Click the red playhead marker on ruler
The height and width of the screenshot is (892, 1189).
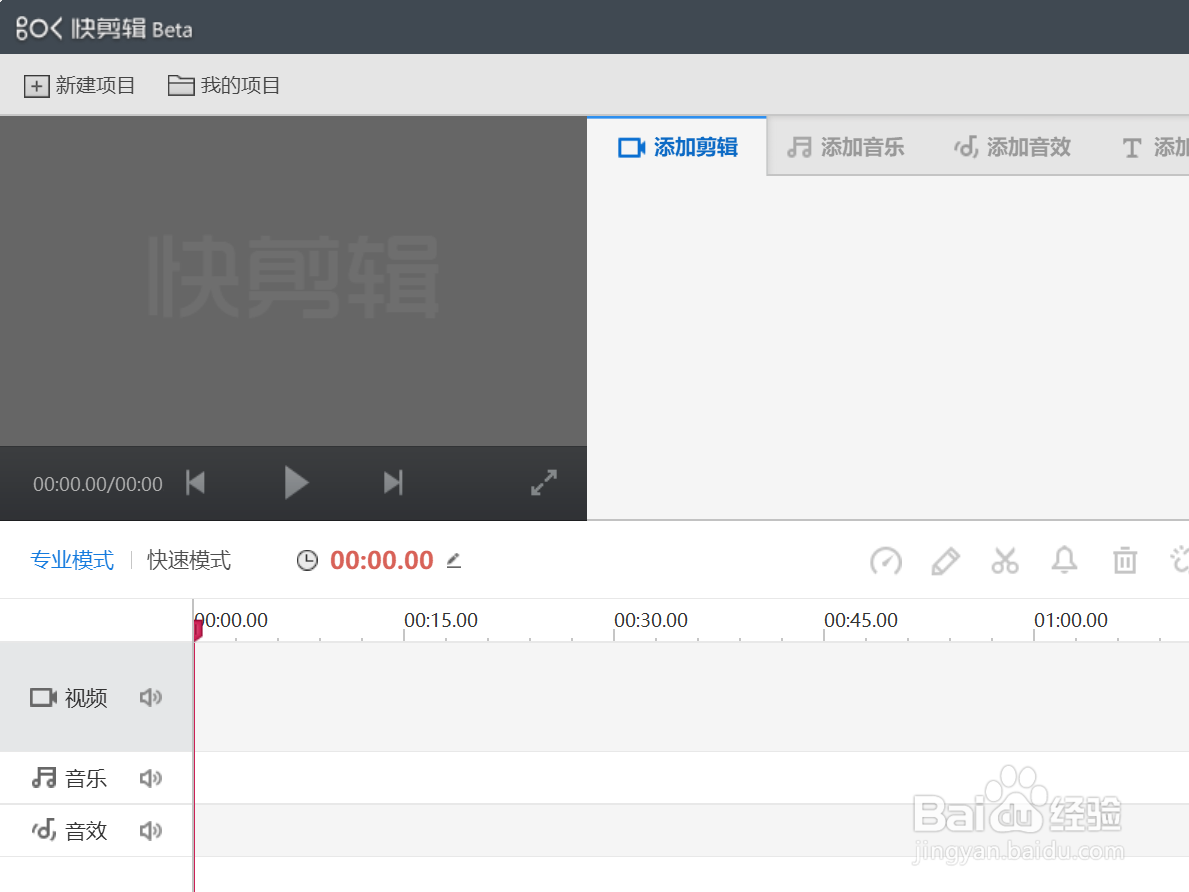(198, 629)
